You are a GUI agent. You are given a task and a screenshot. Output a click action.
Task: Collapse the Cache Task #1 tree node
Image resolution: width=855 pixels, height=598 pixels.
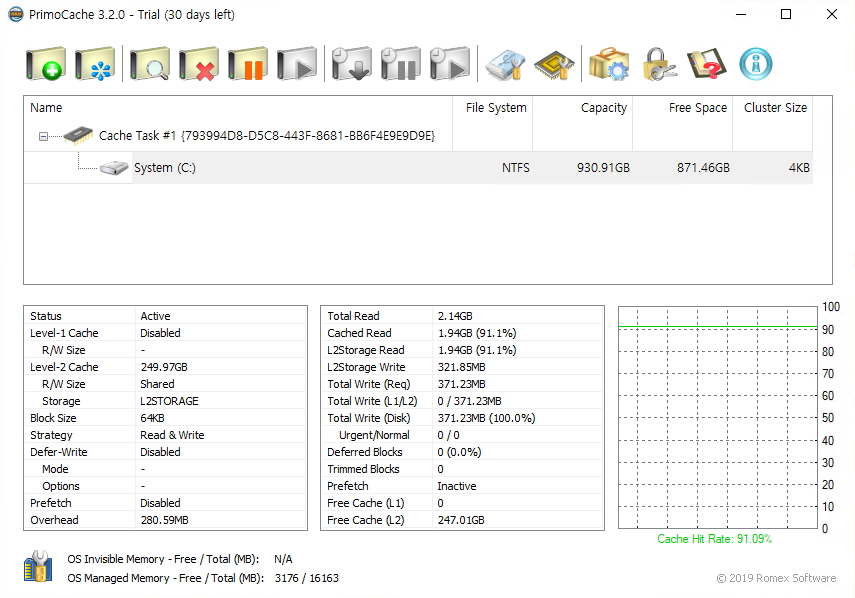tap(43, 136)
